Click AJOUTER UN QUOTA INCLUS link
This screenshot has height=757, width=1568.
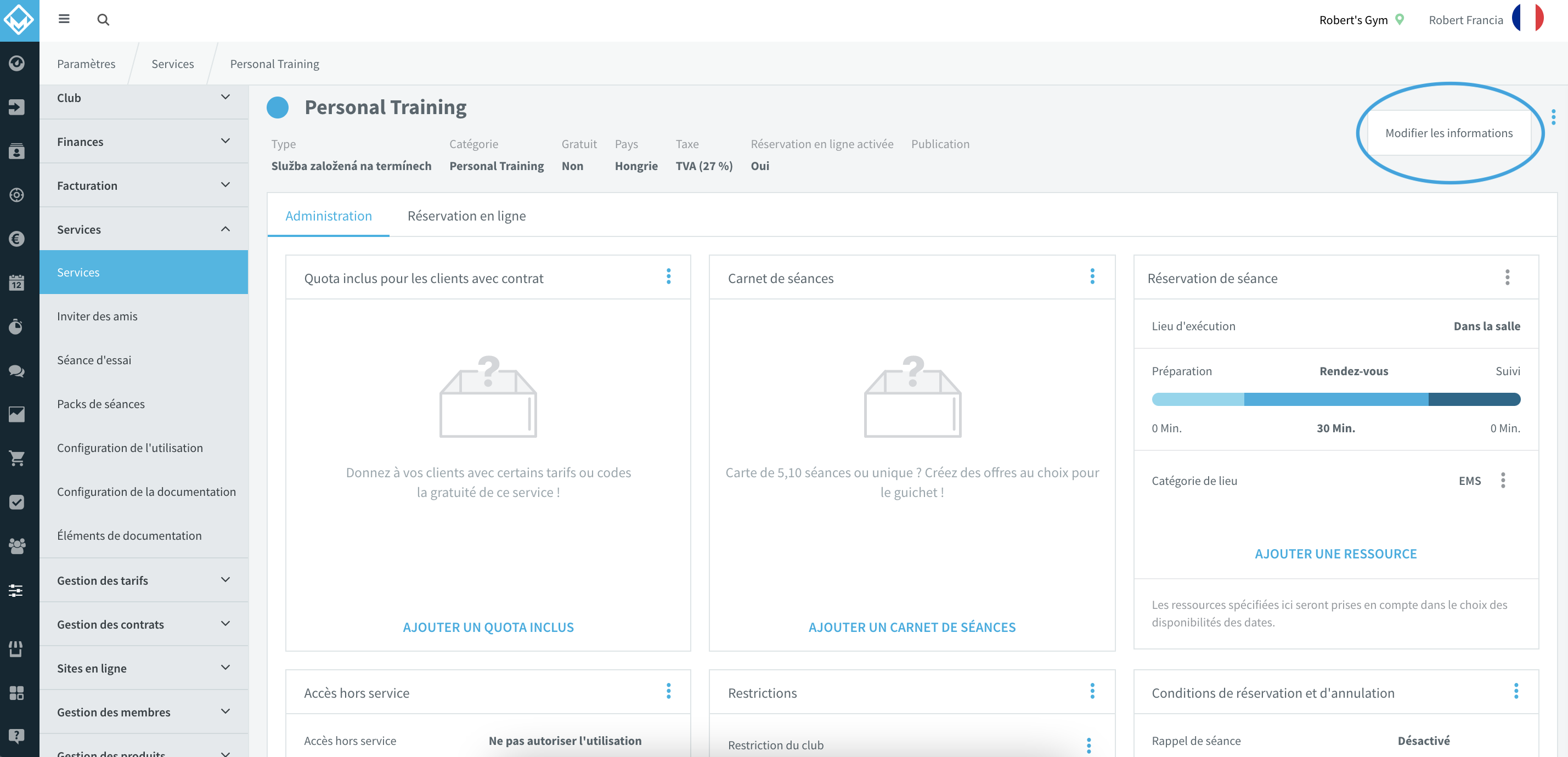(488, 628)
